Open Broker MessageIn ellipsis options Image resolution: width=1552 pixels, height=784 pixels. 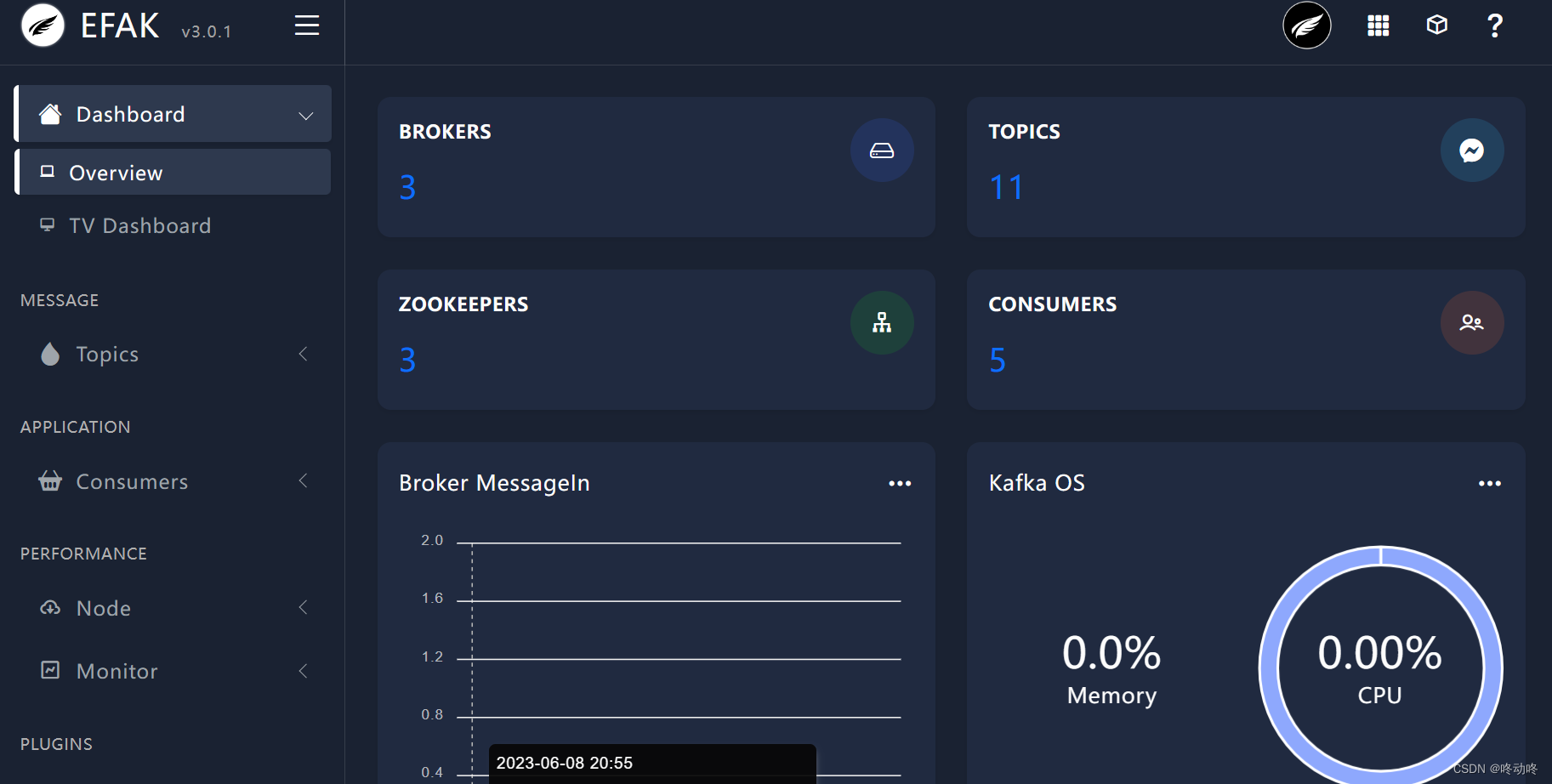(900, 483)
